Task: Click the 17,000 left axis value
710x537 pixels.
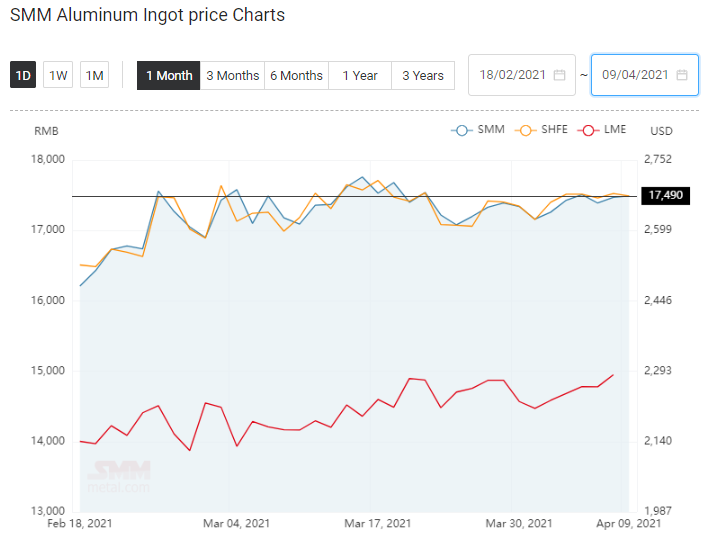Action: pyautogui.click(x=48, y=230)
